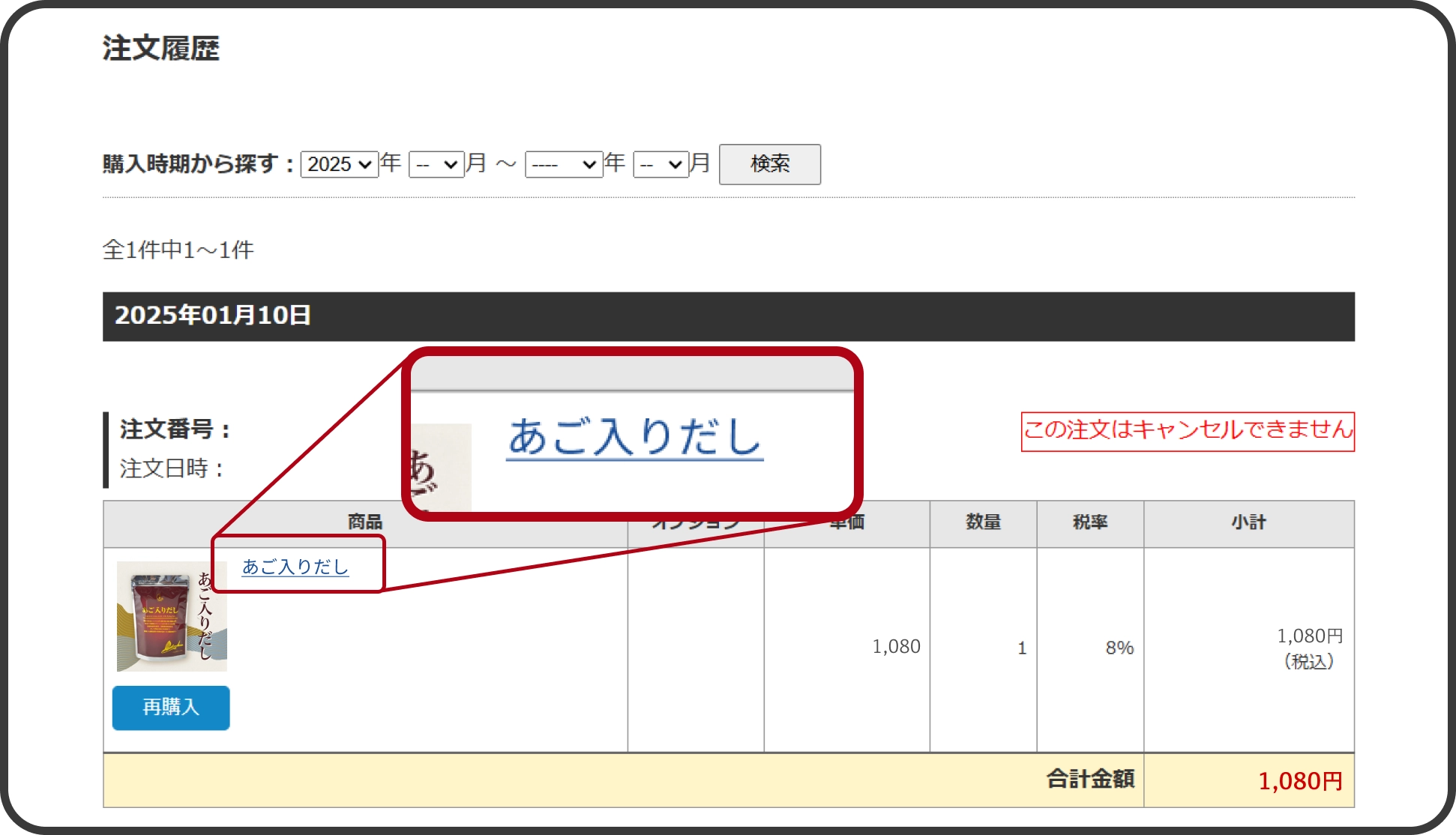Click the 検索 search button
The image size is (1456, 835).
coord(769,164)
